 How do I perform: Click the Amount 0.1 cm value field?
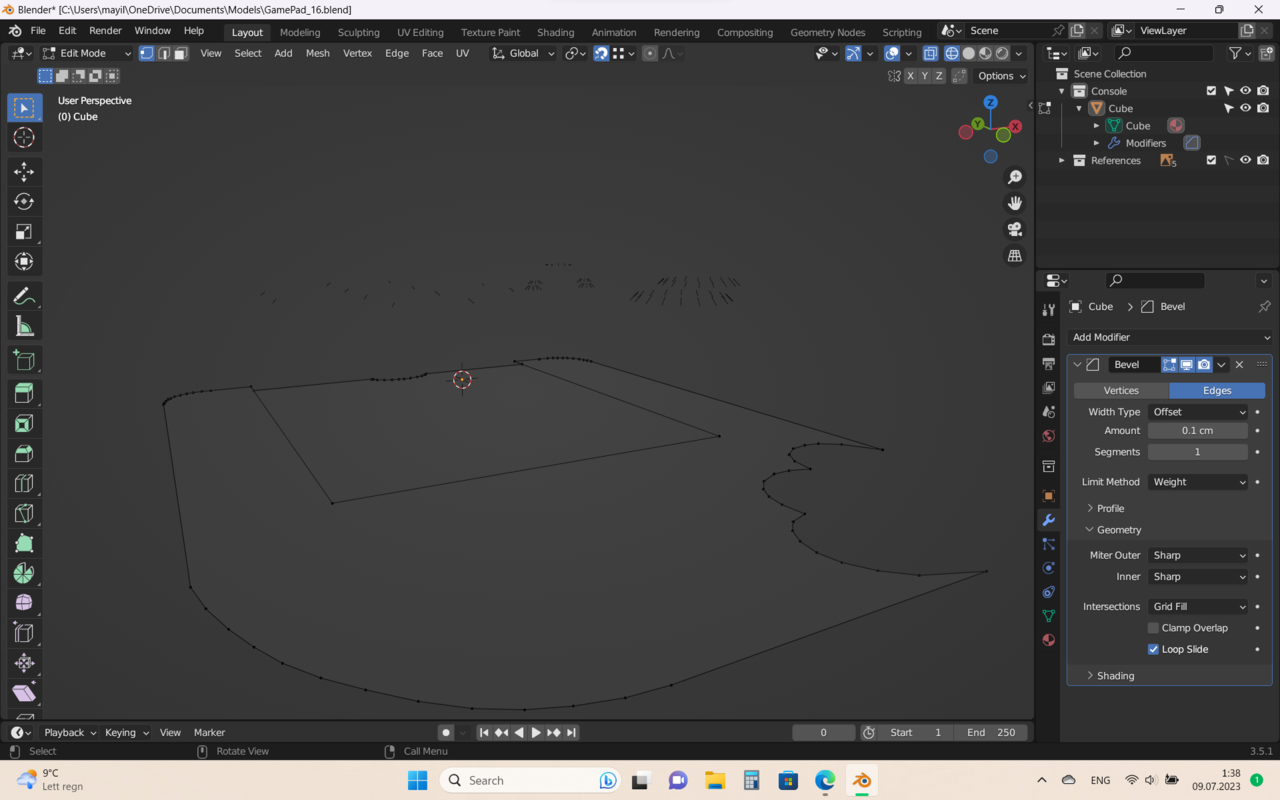pyautogui.click(x=1198, y=431)
